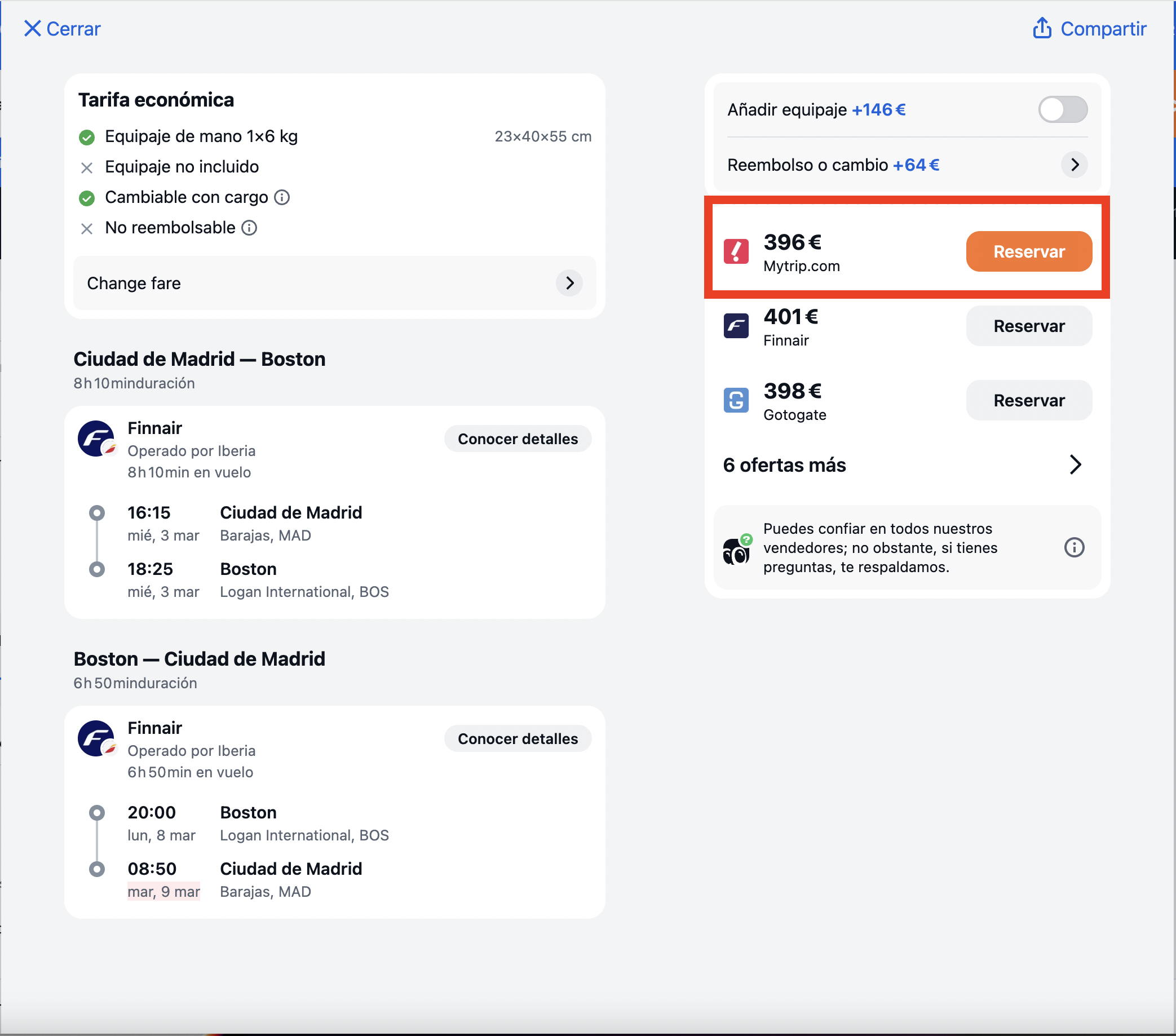Click the 18:25 arrival time
1176x1036 pixels.
pos(150,569)
